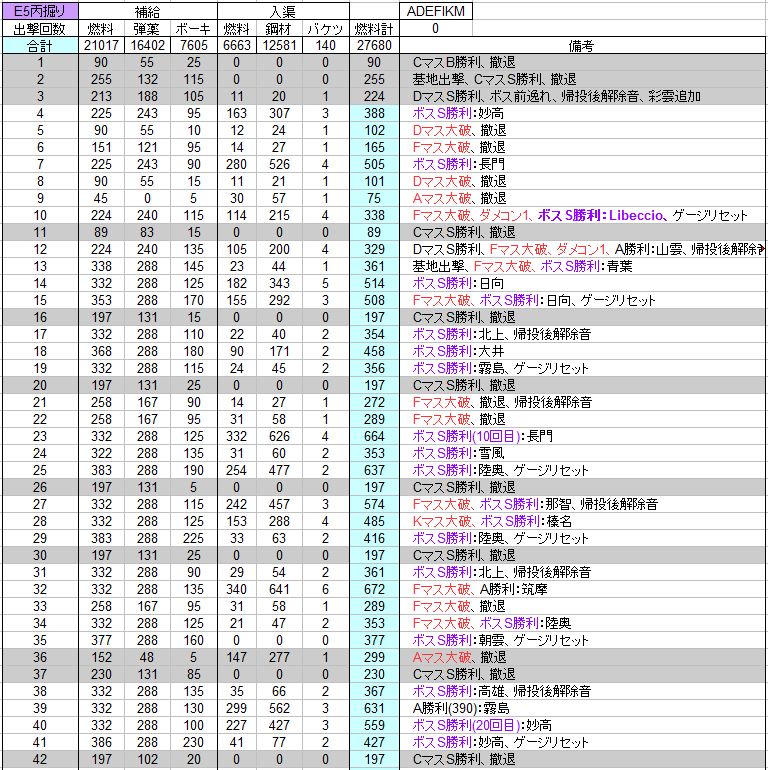Image resolution: width=768 pixels, height=770 pixels.
Task: Select row 17 note mentioning 北上
Action: pyautogui.click(x=502, y=334)
